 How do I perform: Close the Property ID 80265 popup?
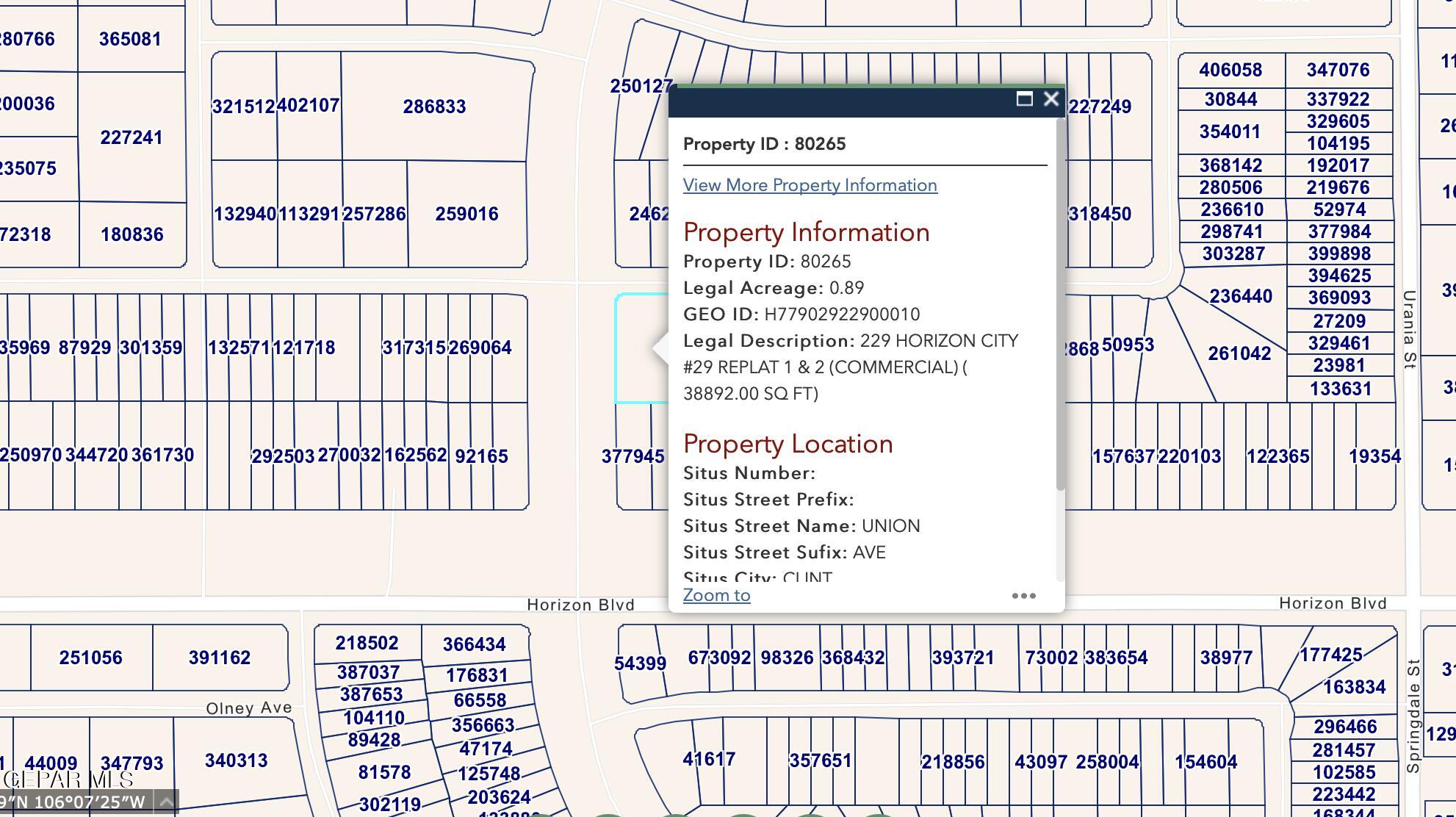pos(1051,99)
